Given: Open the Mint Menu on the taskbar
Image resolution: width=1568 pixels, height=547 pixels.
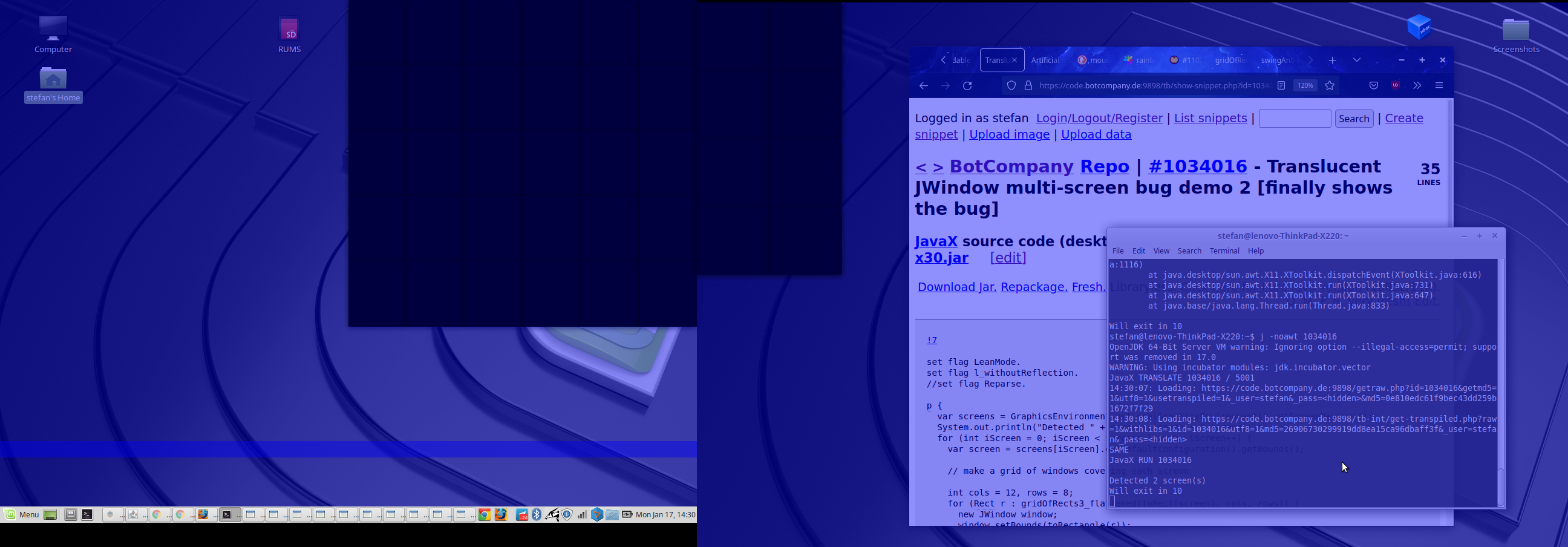Looking at the screenshot, I should [x=22, y=515].
